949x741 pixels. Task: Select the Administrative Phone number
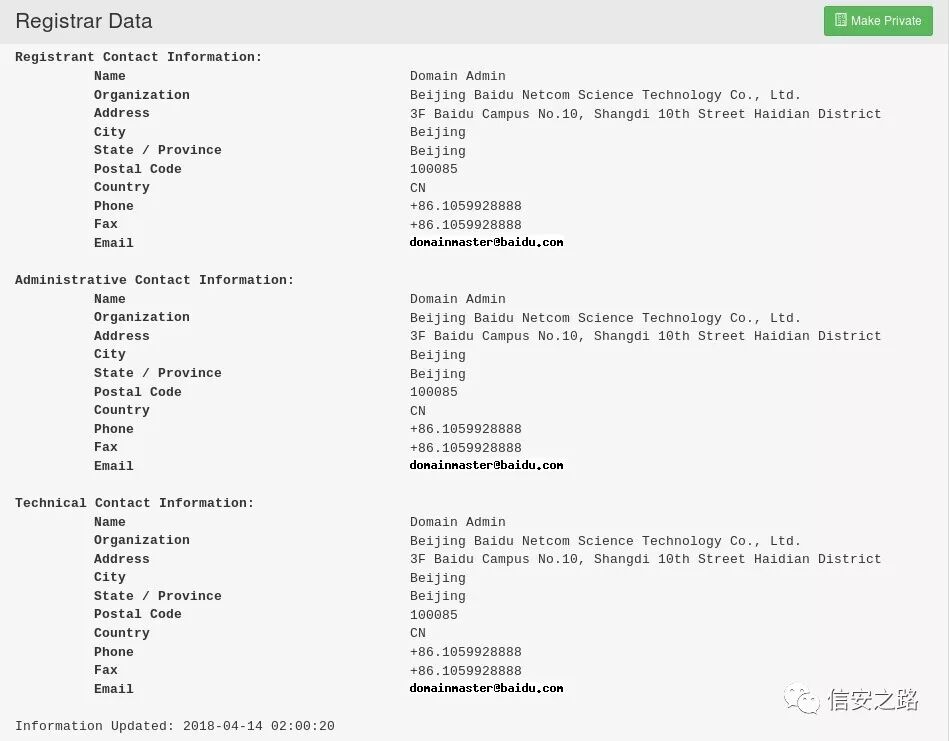pos(465,429)
